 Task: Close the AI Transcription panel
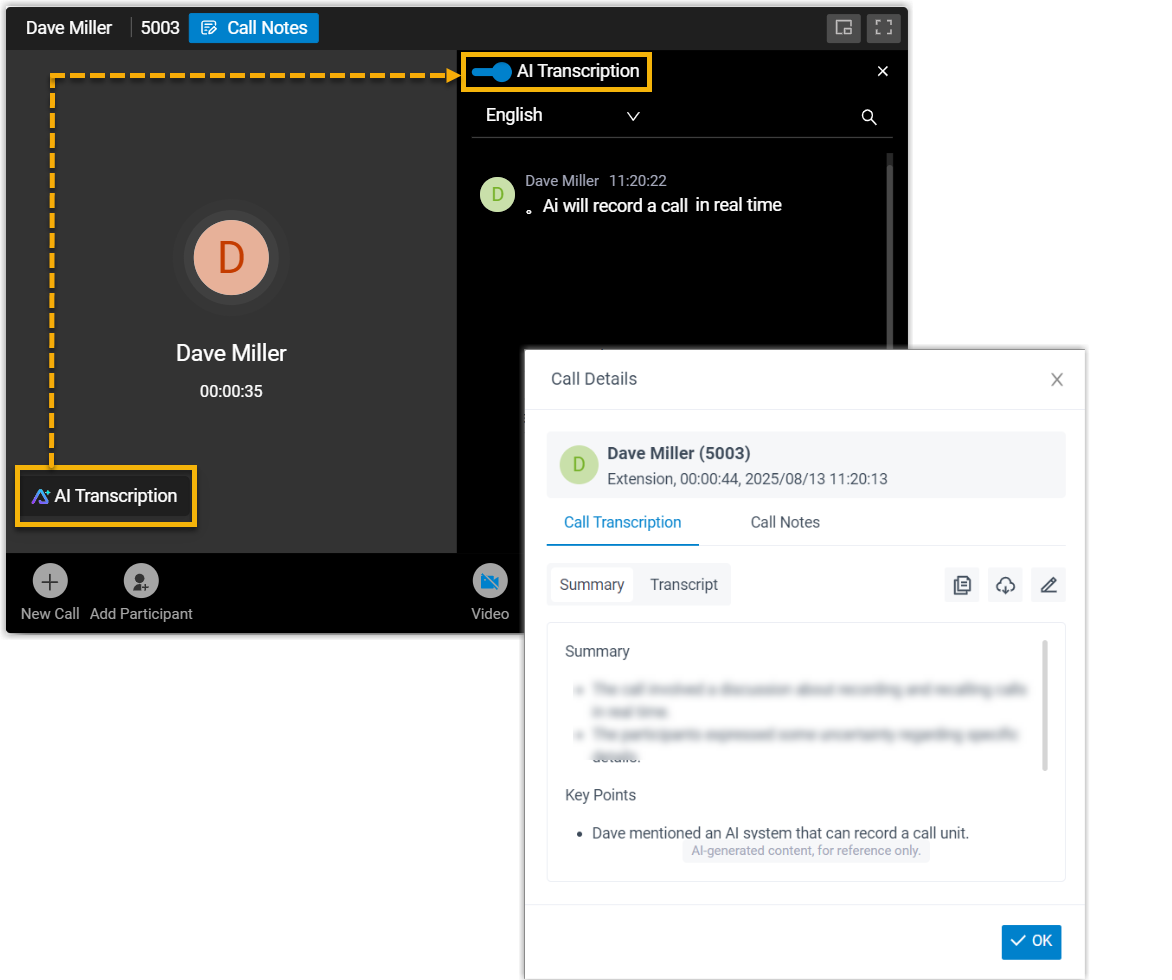tap(882, 71)
